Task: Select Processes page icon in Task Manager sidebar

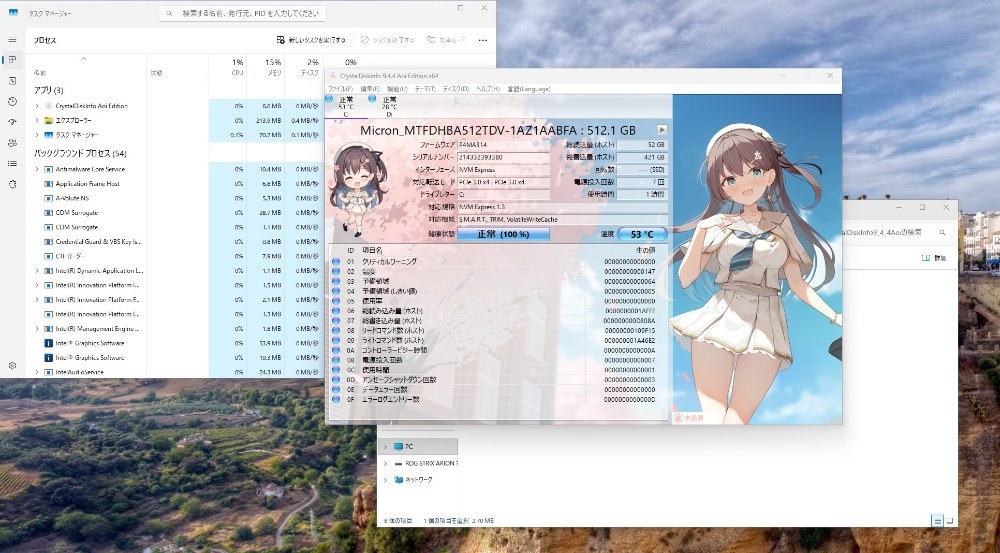Action: [x=12, y=60]
